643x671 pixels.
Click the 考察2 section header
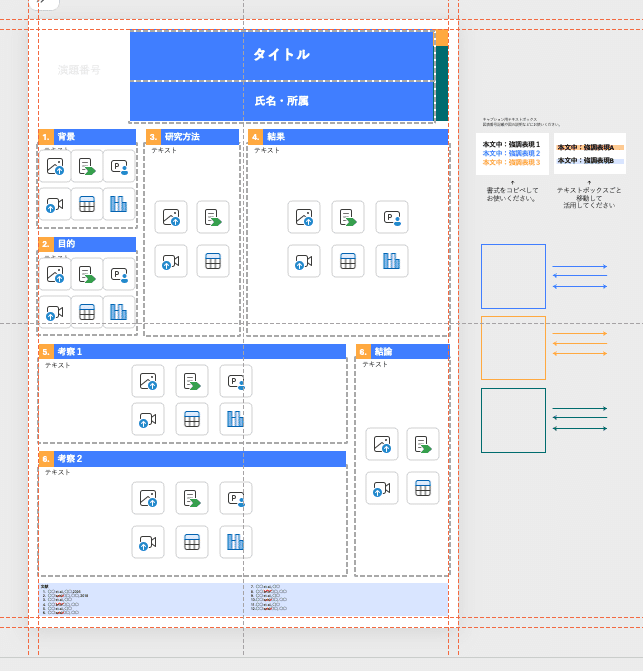[192, 459]
